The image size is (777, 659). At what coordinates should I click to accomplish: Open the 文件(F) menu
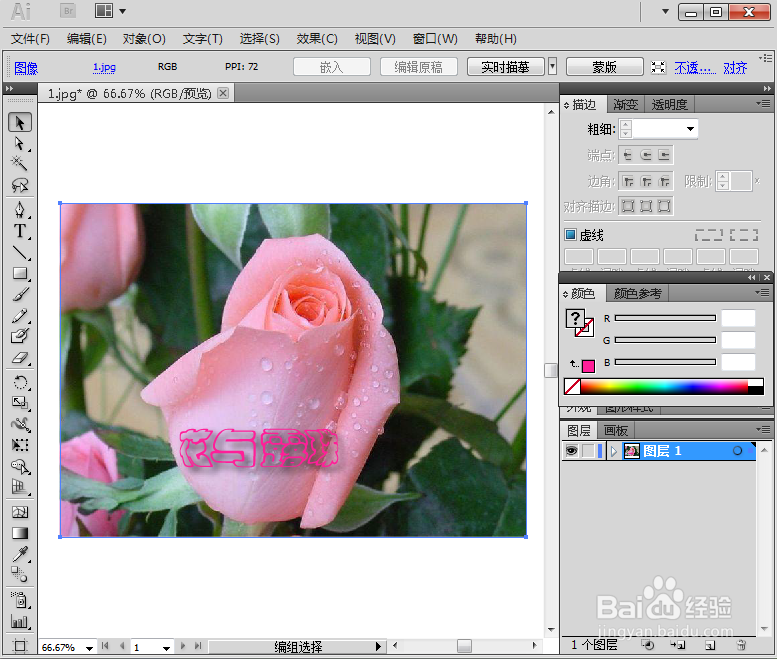coord(31,39)
